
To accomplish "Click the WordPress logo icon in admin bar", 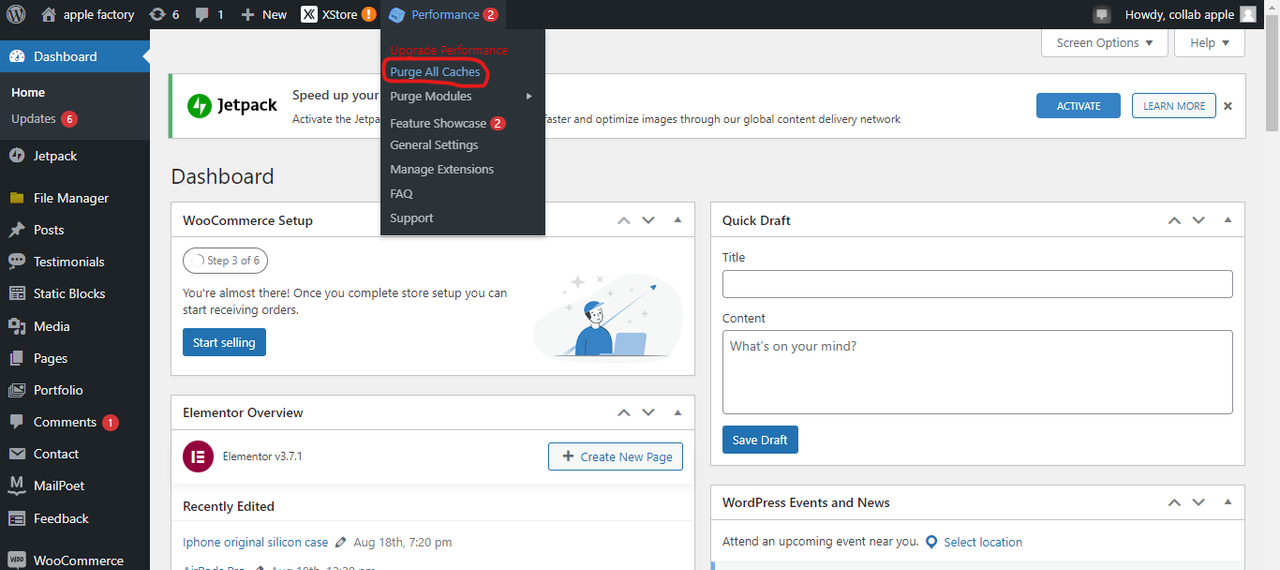I will 16,14.
